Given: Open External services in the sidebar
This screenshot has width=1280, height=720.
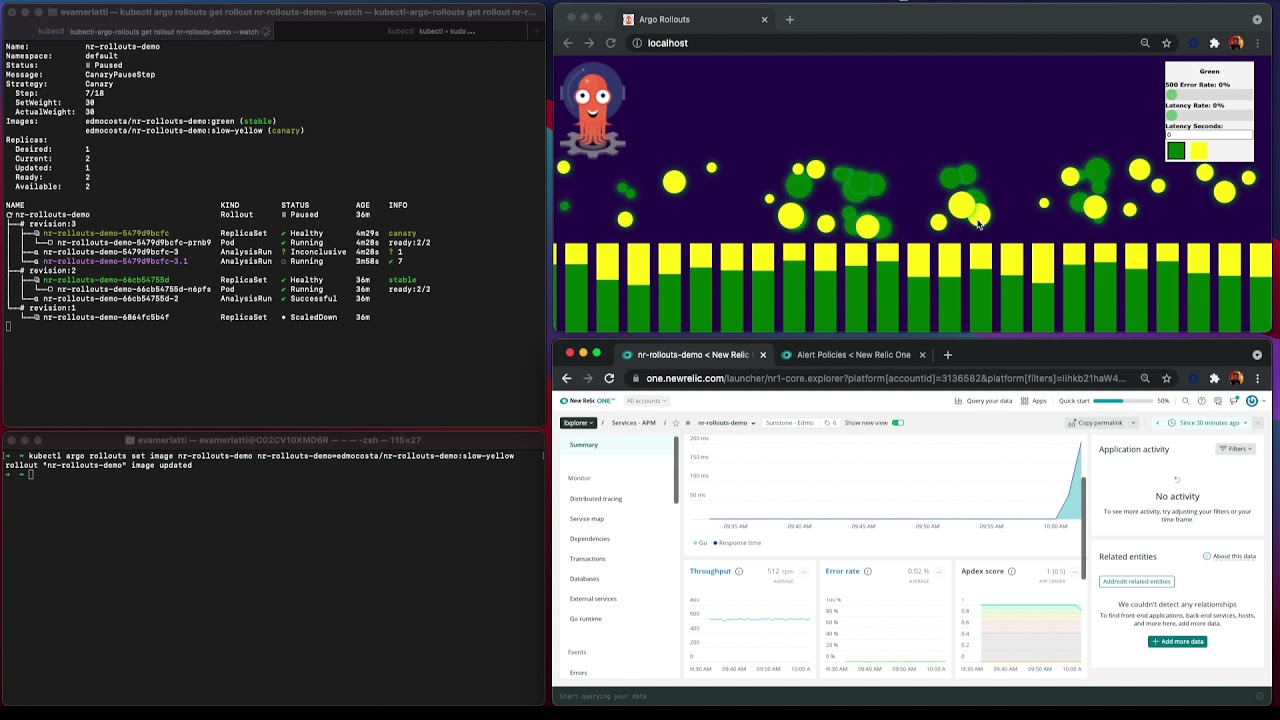Looking at the screenshot, I should pyautogui.click(x=593, y=599).
